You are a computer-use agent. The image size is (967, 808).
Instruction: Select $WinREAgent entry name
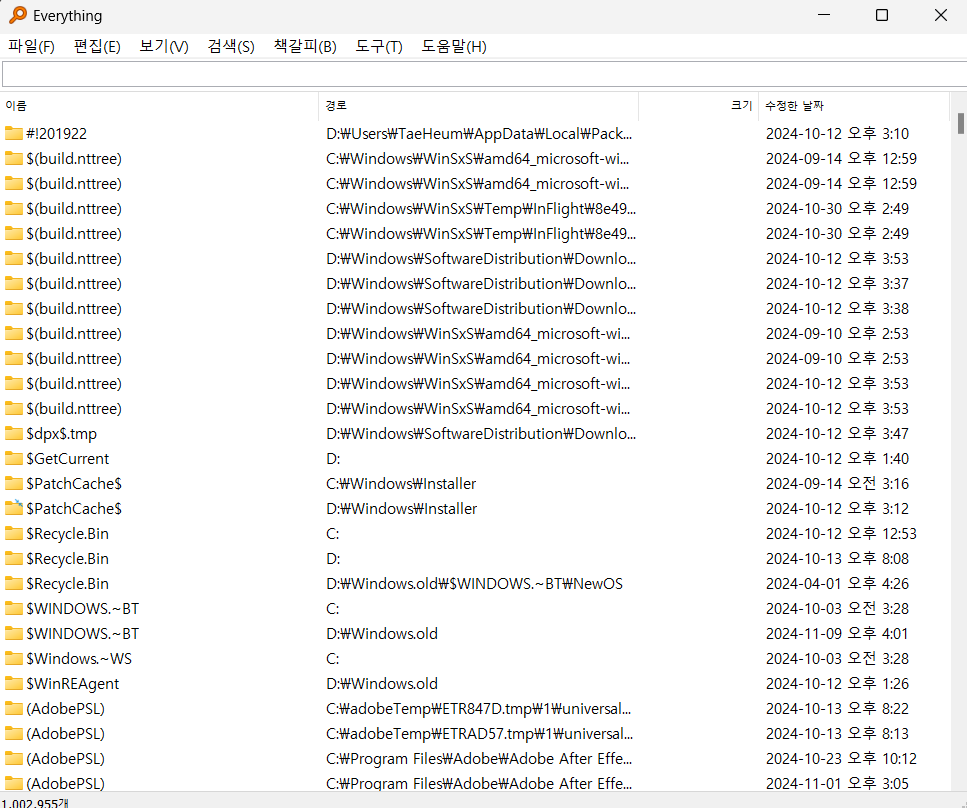[x=72, y=684]
